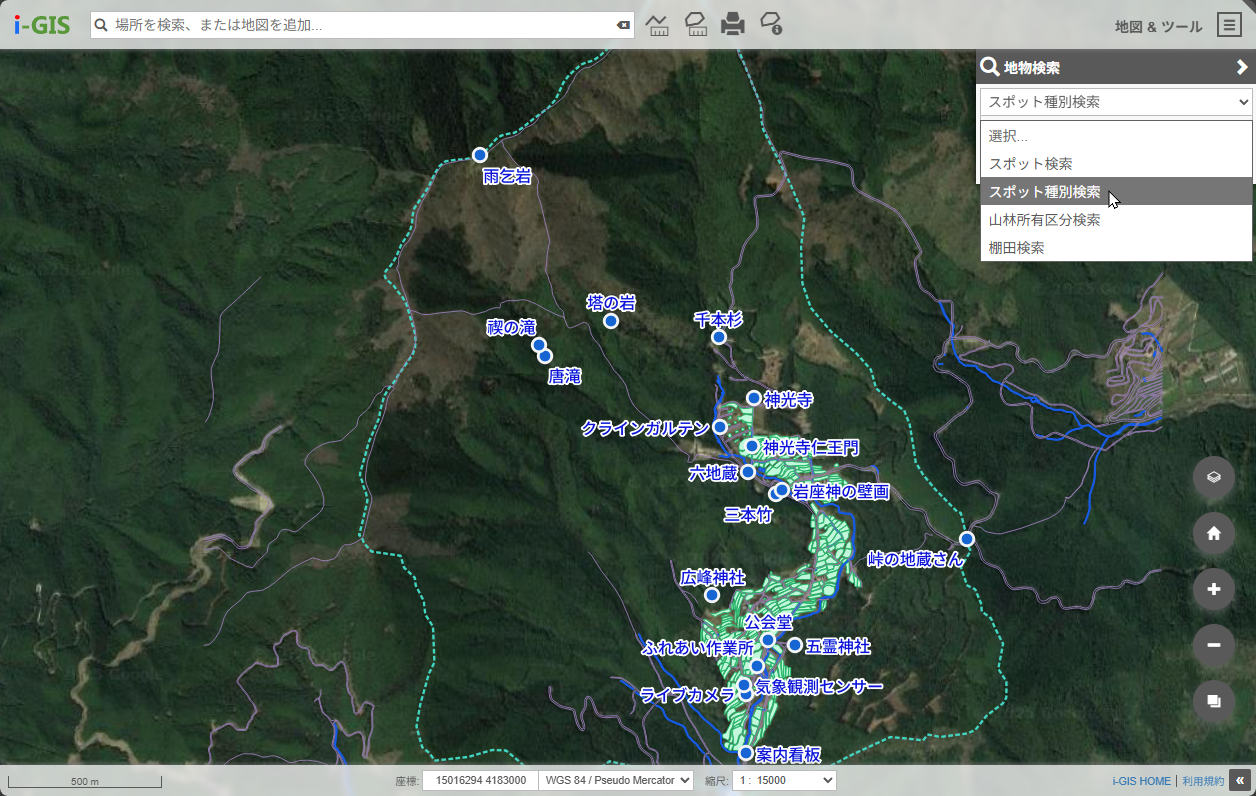Click the 神光寺仁王門 spot marker
This screenshot has height=796, width=1256.
tap(752, 446)
